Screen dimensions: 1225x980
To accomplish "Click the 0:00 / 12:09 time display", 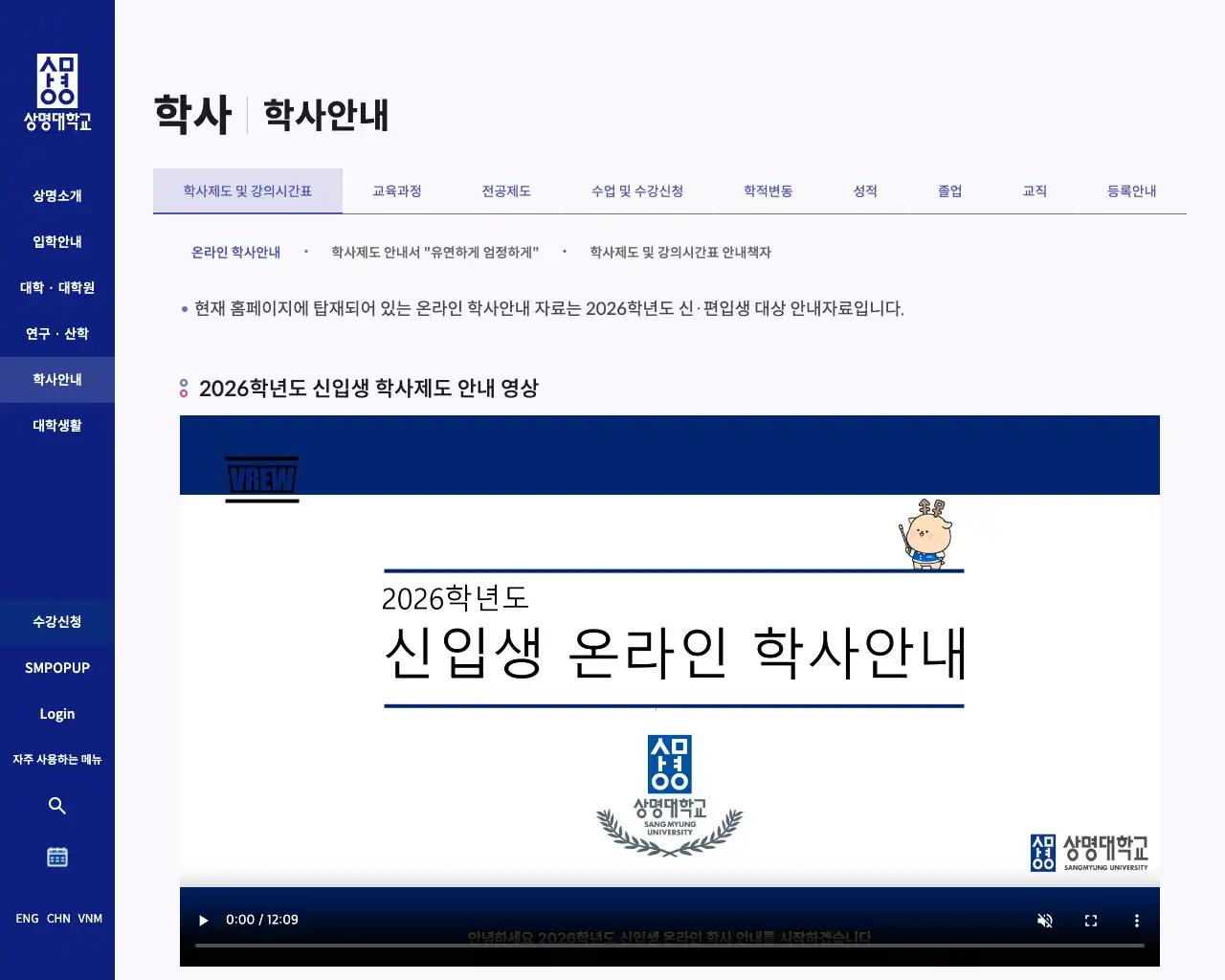I will click(x=262, y=920).
